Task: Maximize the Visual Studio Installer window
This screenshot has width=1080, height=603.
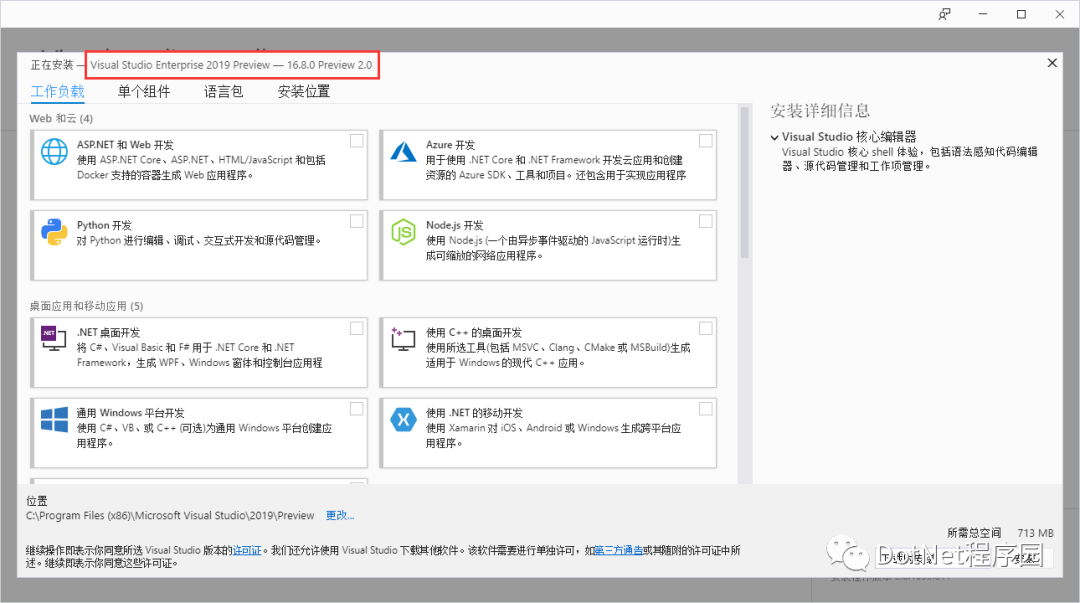Action: pos(1021,14)
